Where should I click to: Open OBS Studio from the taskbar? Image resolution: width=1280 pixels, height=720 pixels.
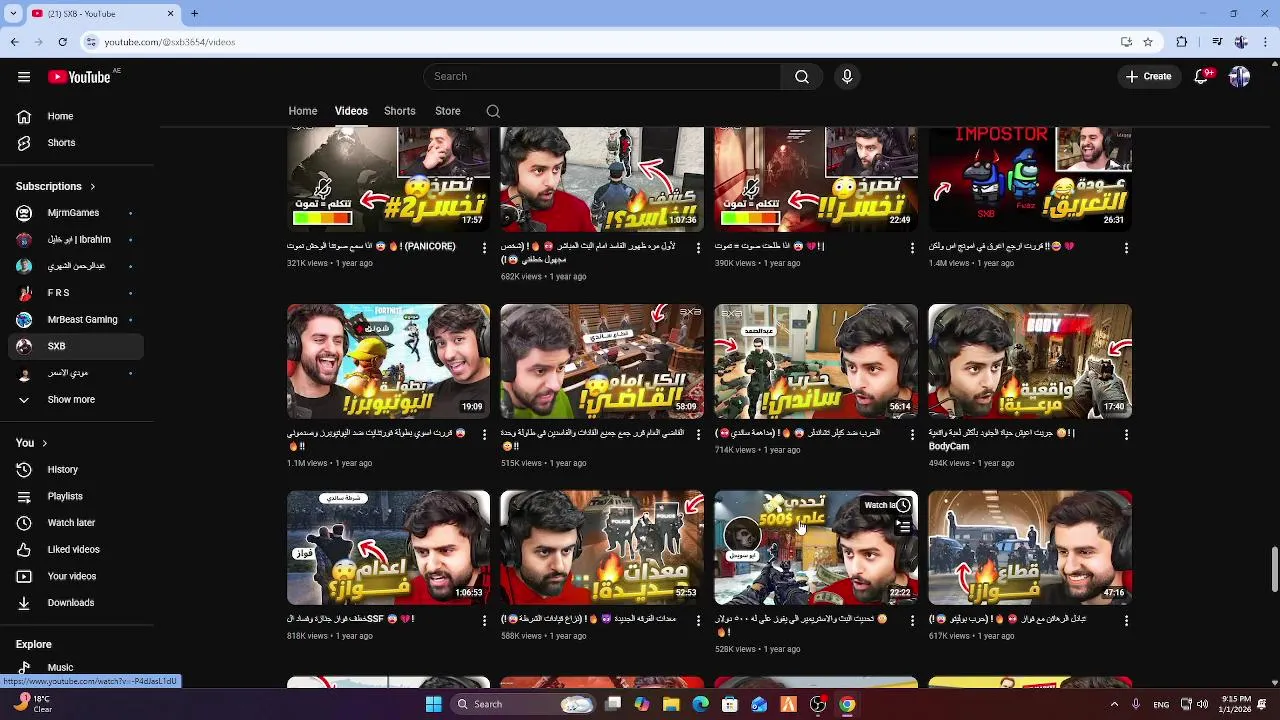(818, 704)
